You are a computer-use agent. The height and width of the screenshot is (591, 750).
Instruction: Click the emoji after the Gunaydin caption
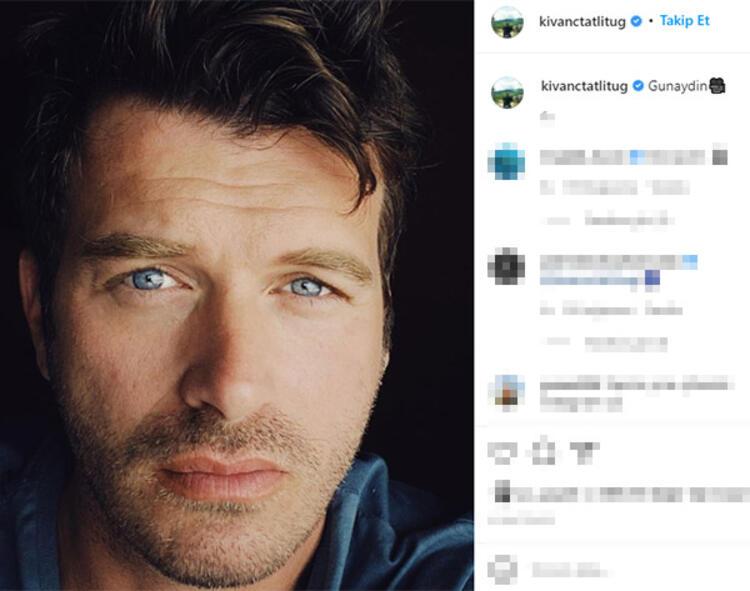pos(717,86)
